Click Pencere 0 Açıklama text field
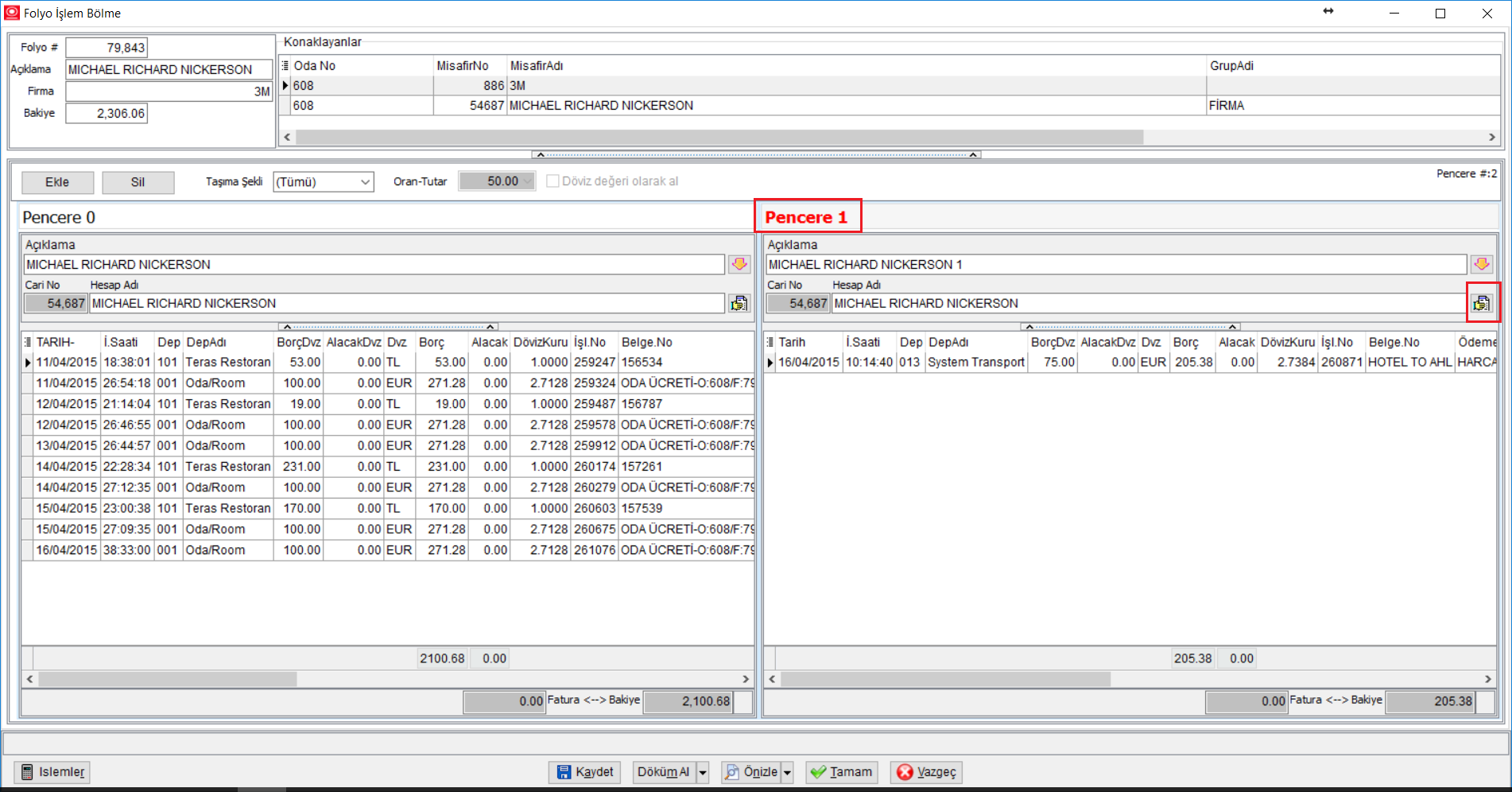 374,264
